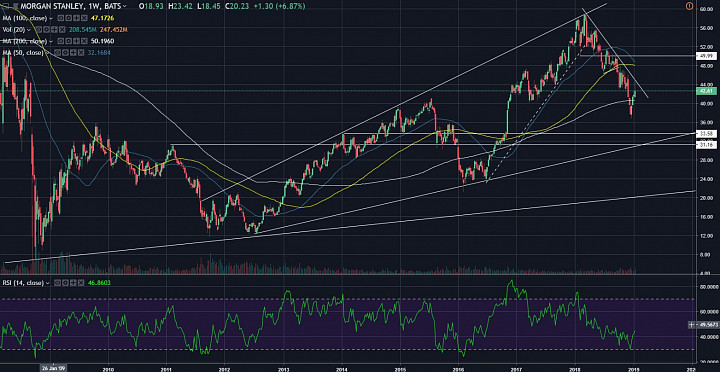Click the RSI (14, close) legend label
The width and height of the screenshot is (720, 372).
click(x=23, y=283)
